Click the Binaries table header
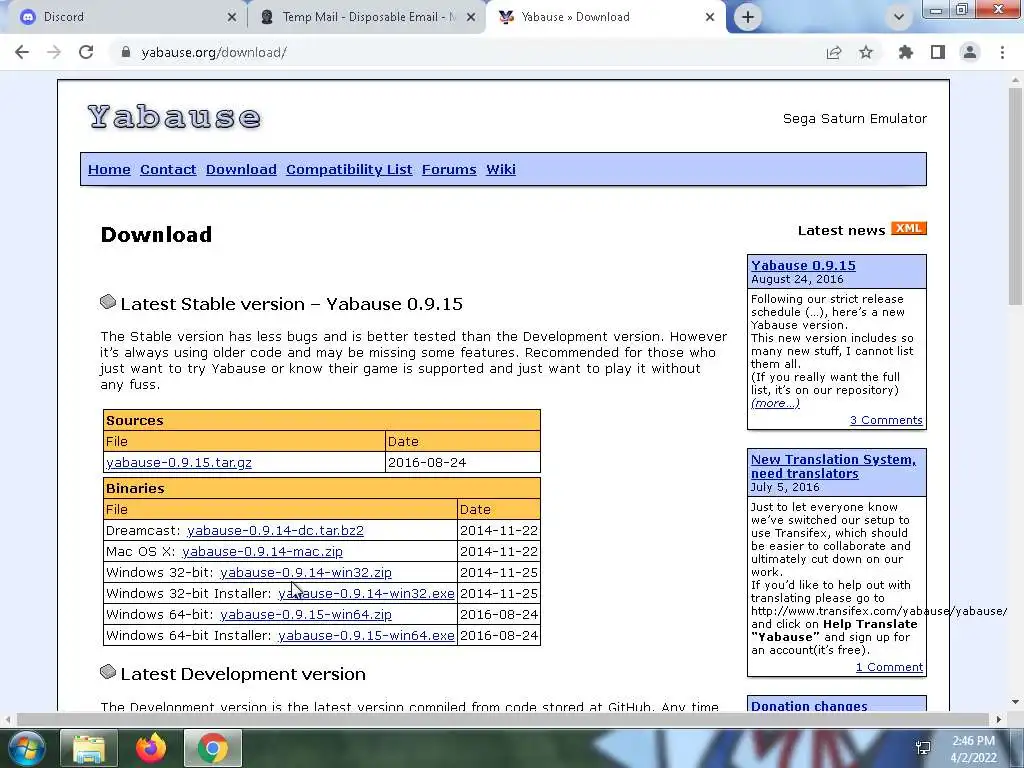 point(322,488)
